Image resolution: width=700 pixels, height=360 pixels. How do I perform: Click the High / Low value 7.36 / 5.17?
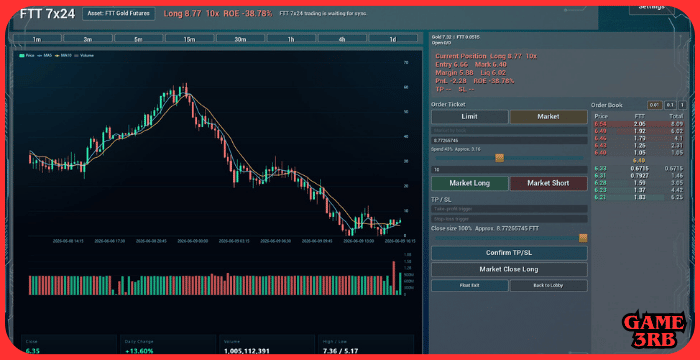tap(340, 351)
